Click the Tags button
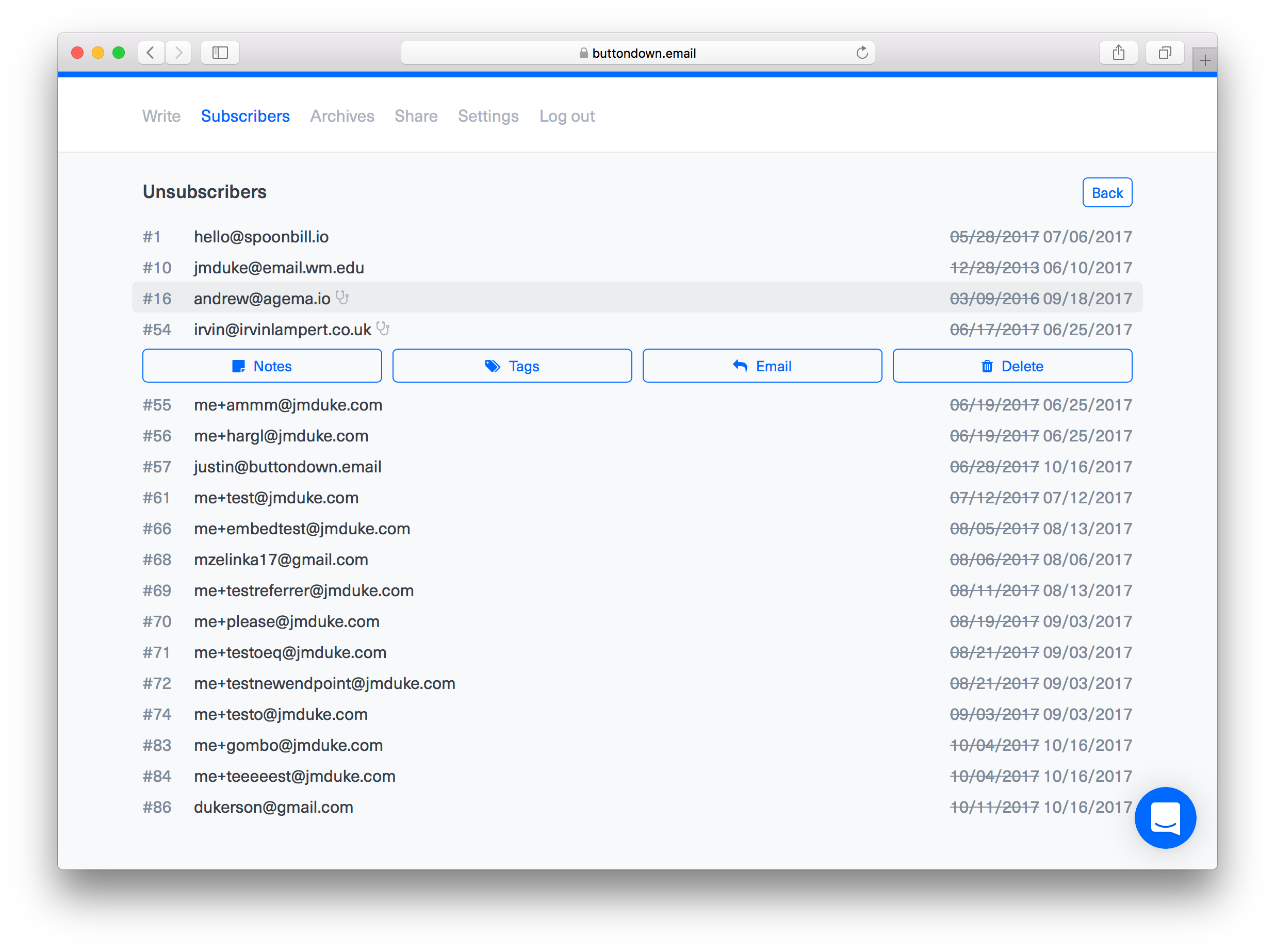Image resolution: width=1275 pixels, height=952 pixels. coord(512,366)
